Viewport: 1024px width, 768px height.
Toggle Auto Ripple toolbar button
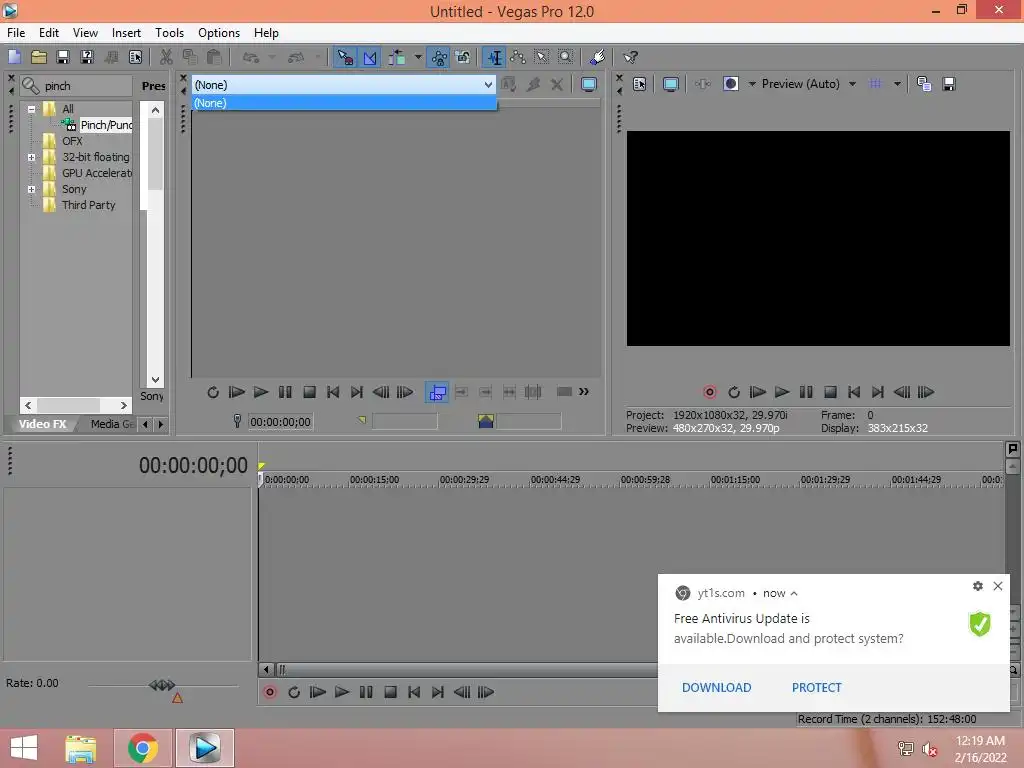(x=396, y=57)
